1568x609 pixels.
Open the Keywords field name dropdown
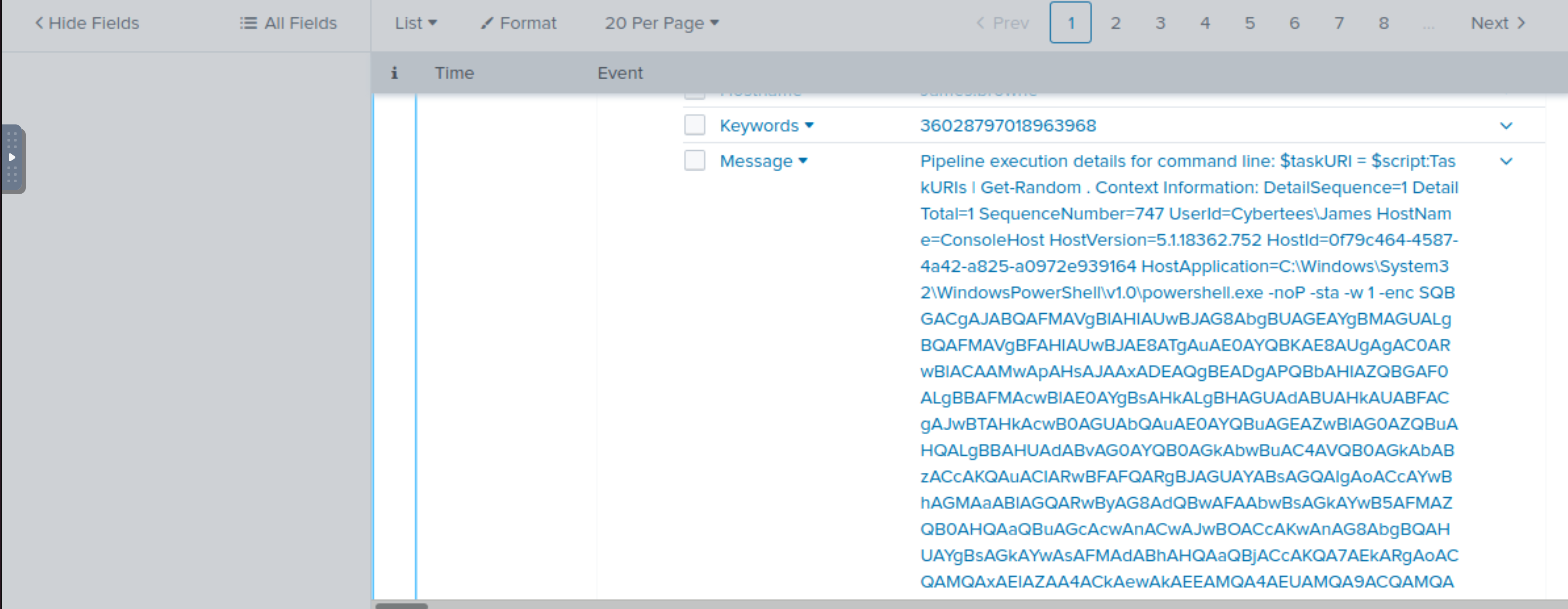pos(766,125)
